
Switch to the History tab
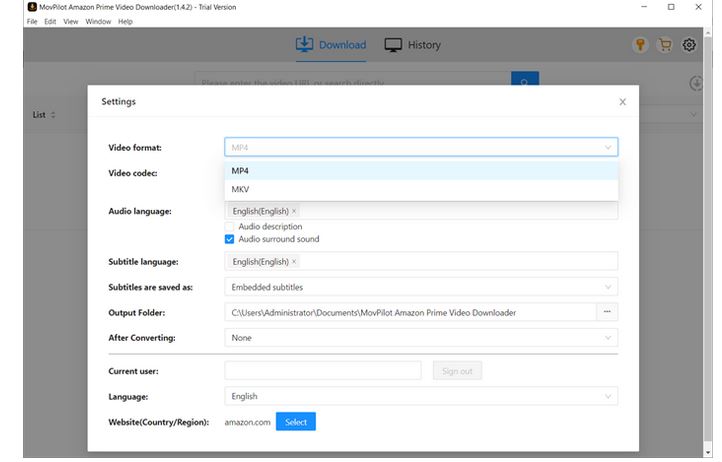pos(413,45)
